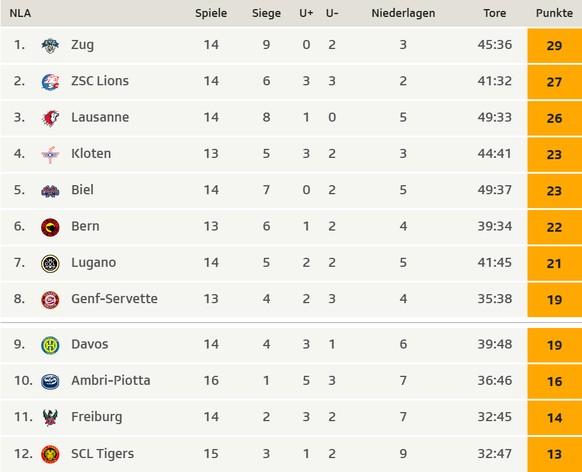Select the Punkte column header
Image resolution: width=582 pixels, height=472 pixels.
(554, 13)
